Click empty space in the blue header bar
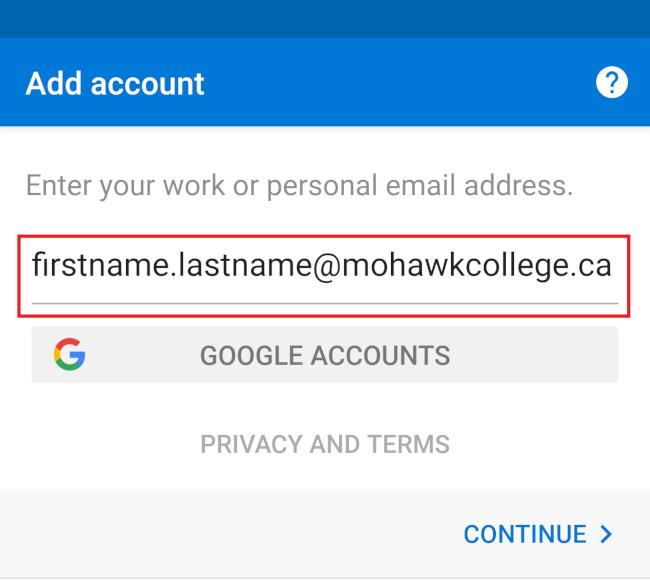 (x=400, y=83)
